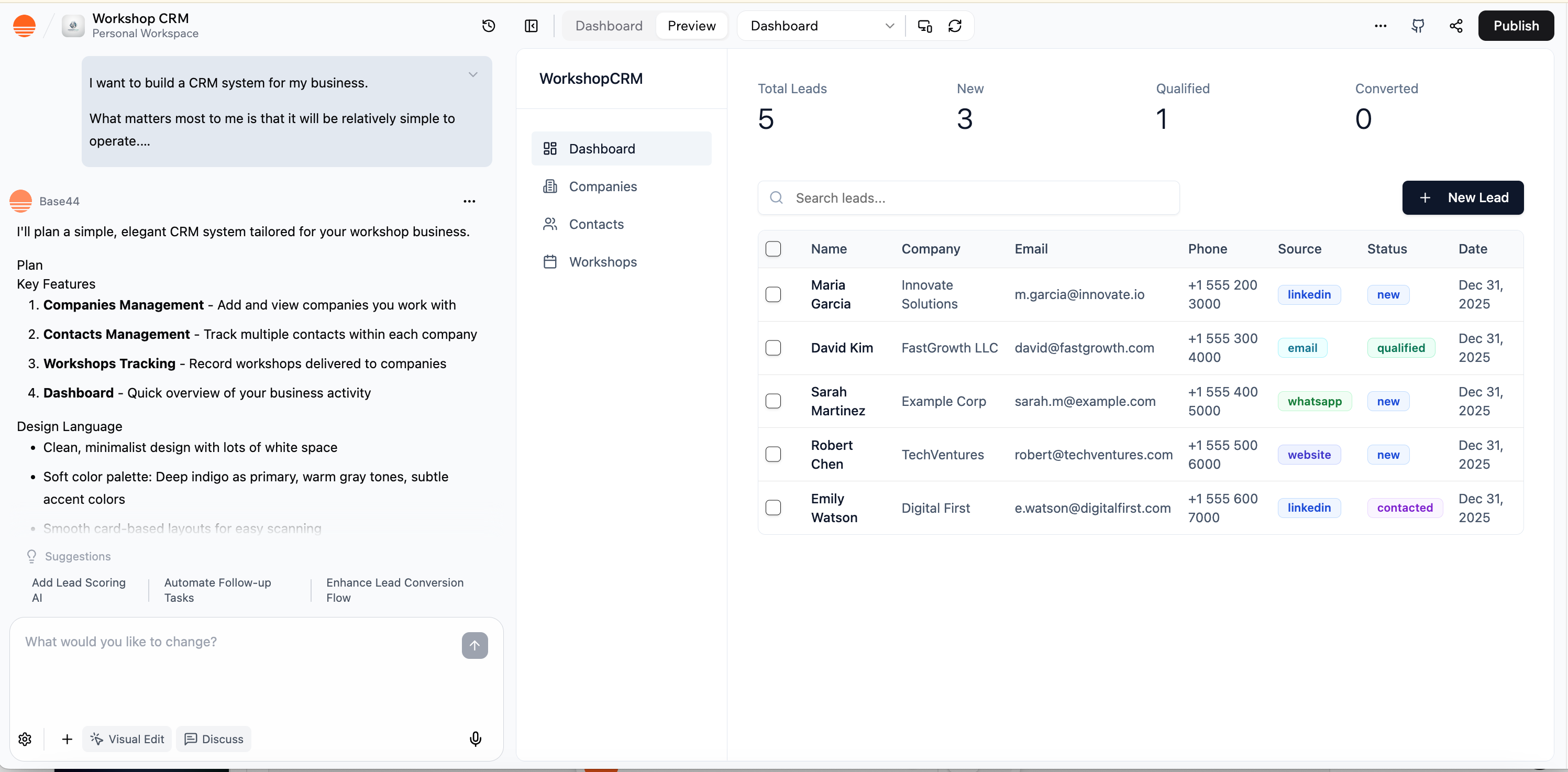Open chat settings gear icon
Viewport: 1568px width, 772px height.
click(x=25, y=738)
